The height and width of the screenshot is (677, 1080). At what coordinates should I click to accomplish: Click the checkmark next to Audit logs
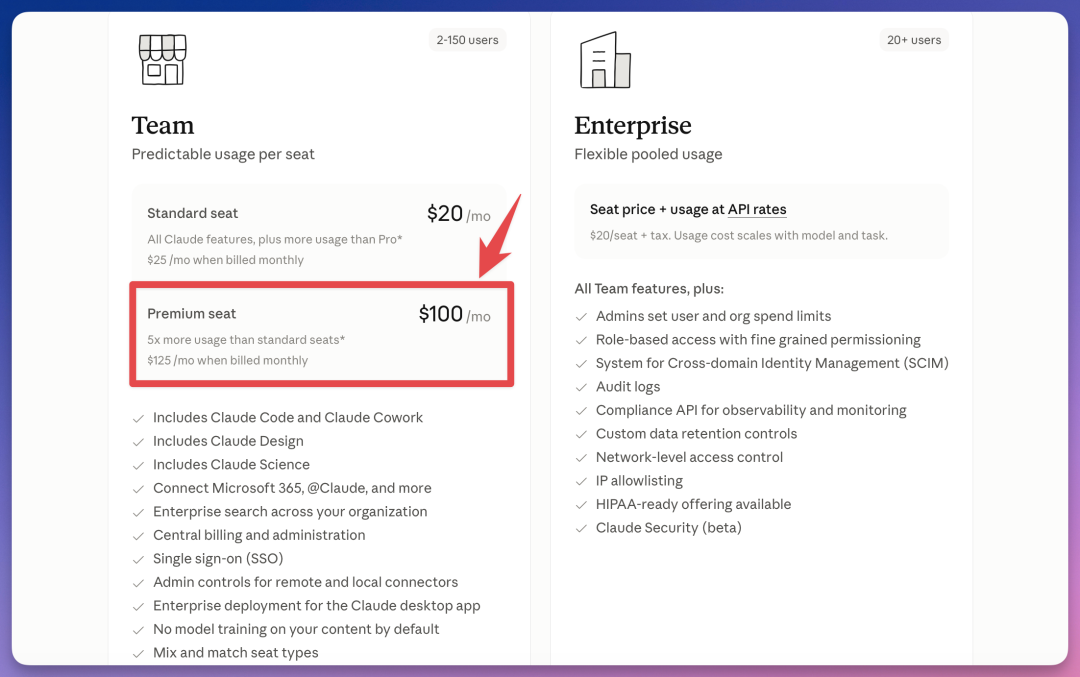581,387
